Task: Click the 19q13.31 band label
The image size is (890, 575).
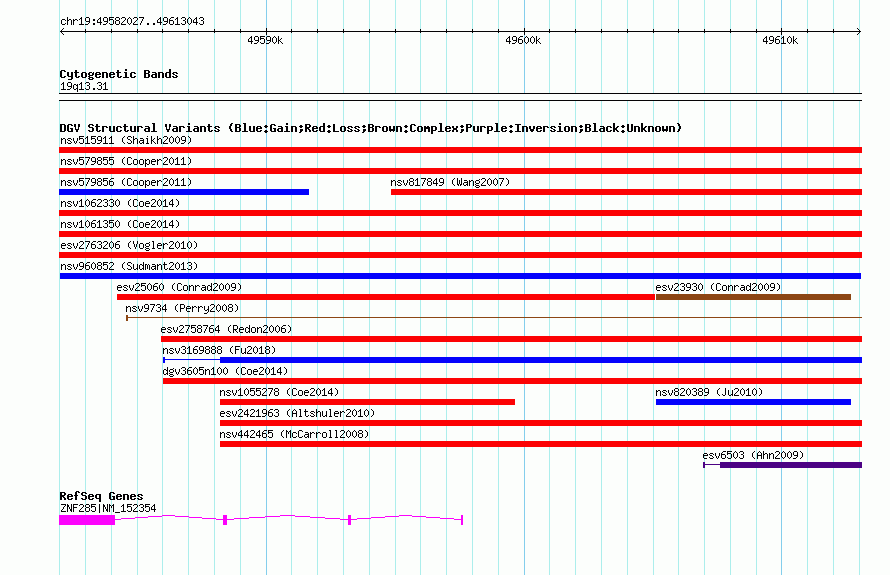Action: [84, 86]
